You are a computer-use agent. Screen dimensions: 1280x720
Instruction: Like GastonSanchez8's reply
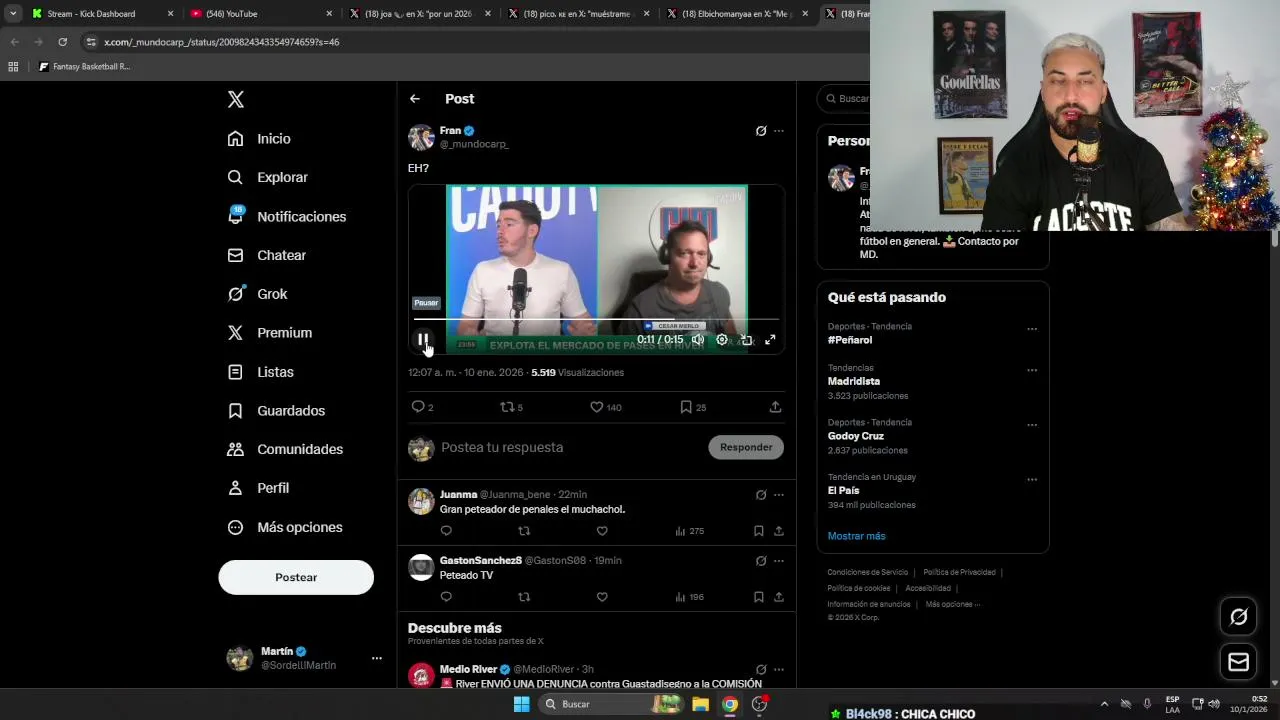(602, 597)
